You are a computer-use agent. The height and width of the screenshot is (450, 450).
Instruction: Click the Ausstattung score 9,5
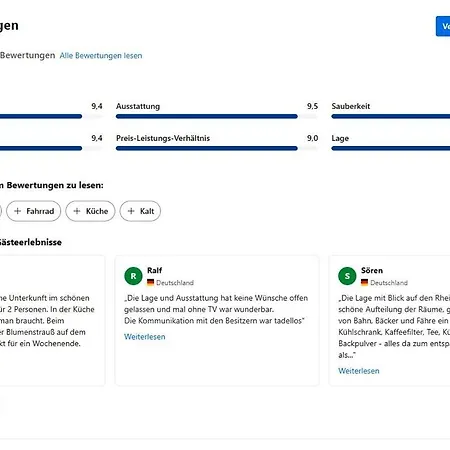point(312,106)
